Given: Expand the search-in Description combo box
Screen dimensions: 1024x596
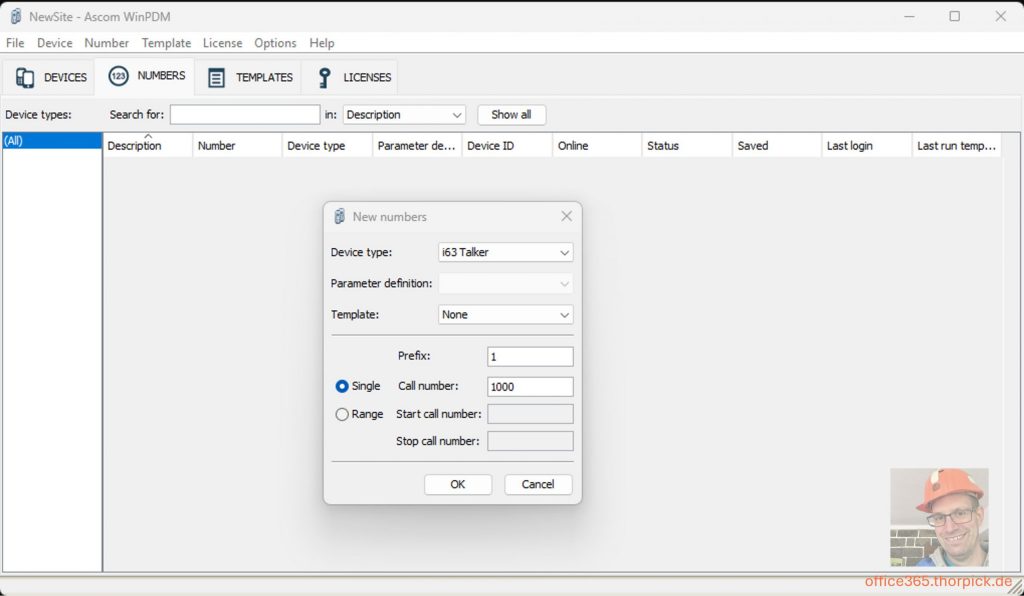Looking at the screenshot, I should [x=404, y=115].
